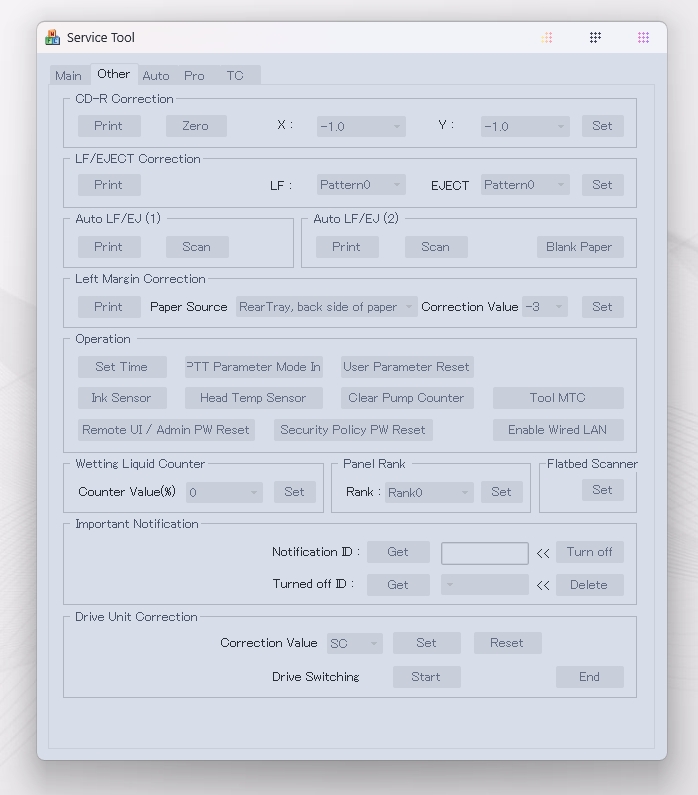Screen dimensions: 698x795
Task: Switch to the Main tab
Action: [x=68, y=76]
